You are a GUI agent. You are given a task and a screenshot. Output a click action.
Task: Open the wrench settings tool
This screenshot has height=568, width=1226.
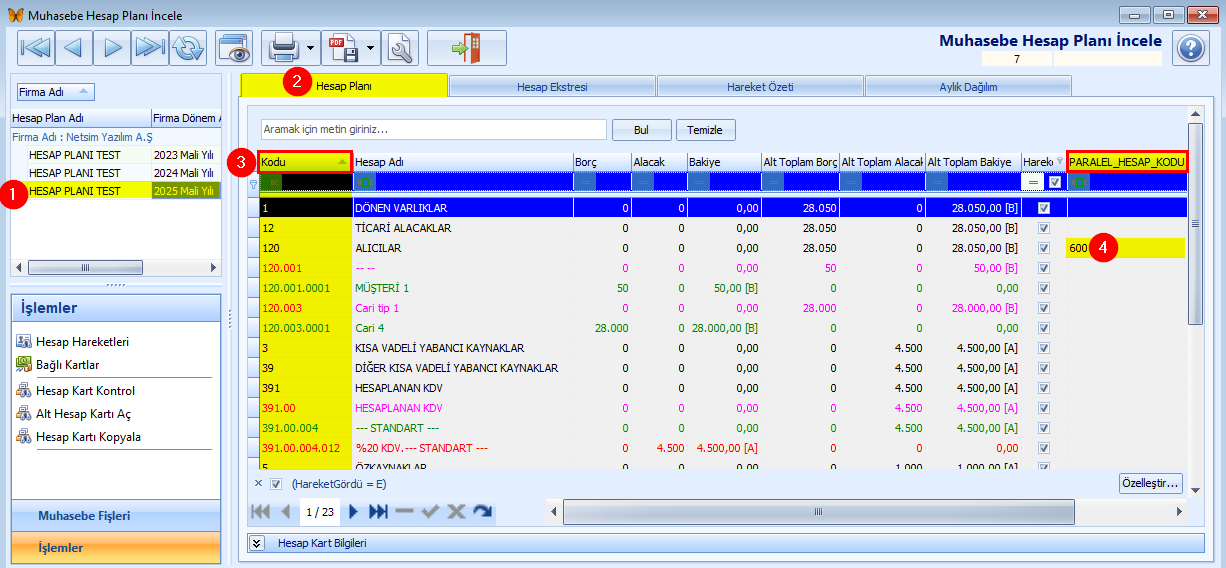pos(400,48)
